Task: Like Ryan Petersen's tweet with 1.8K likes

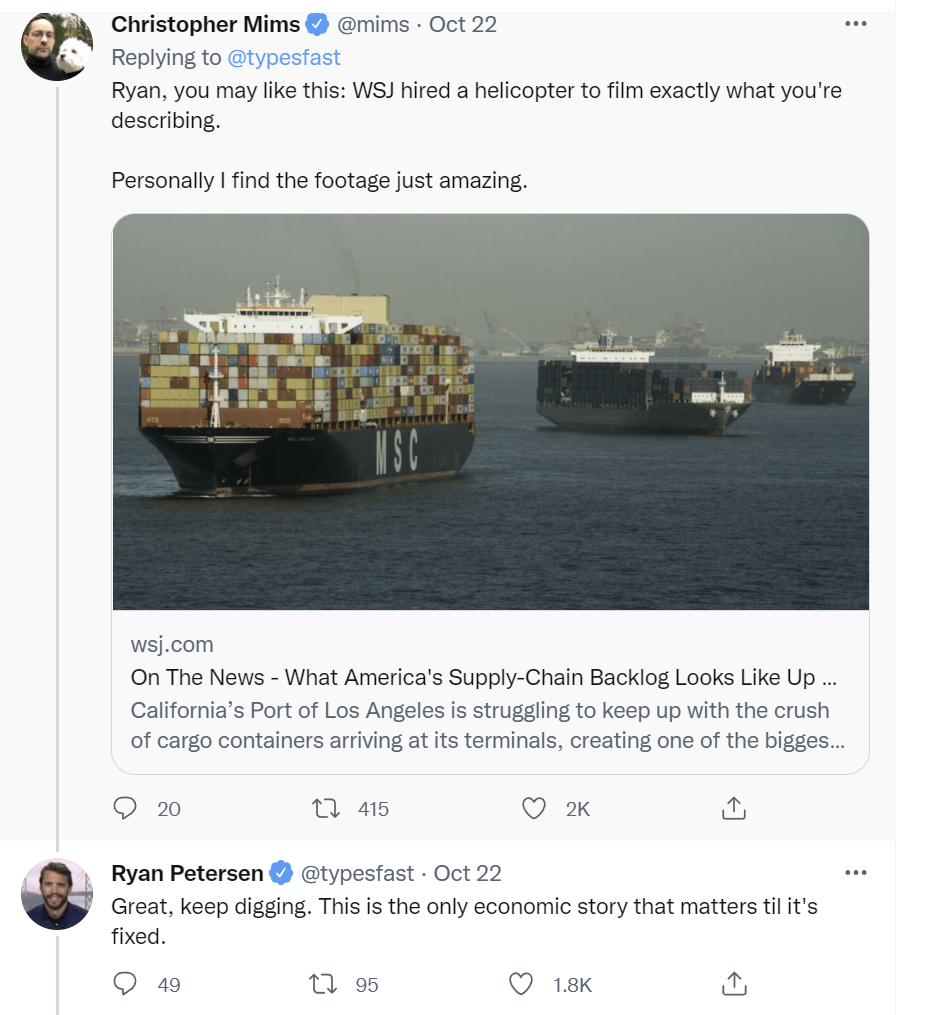Action: coord(521,984)
